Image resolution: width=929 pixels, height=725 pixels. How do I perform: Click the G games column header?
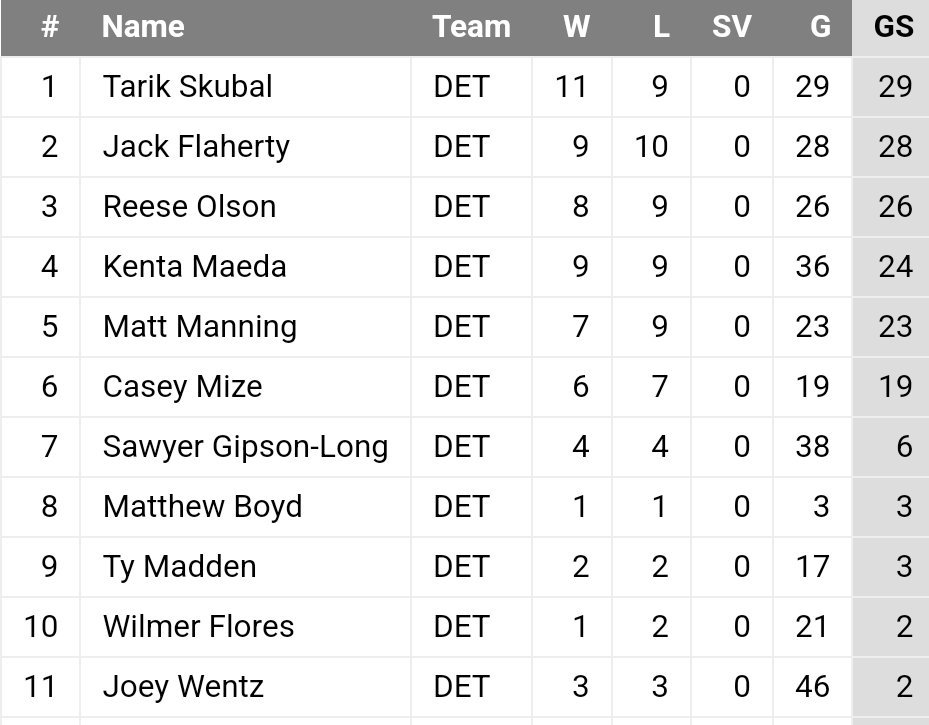[x=820, y=27]
